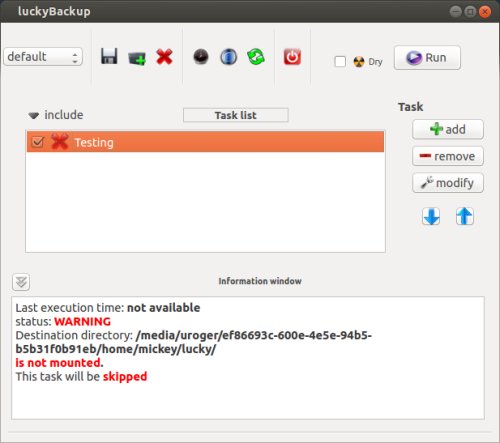Move task up with blue arrow
Image resolution: width=500 pixels, height=443 pixels.
click(x=464, y=216)
